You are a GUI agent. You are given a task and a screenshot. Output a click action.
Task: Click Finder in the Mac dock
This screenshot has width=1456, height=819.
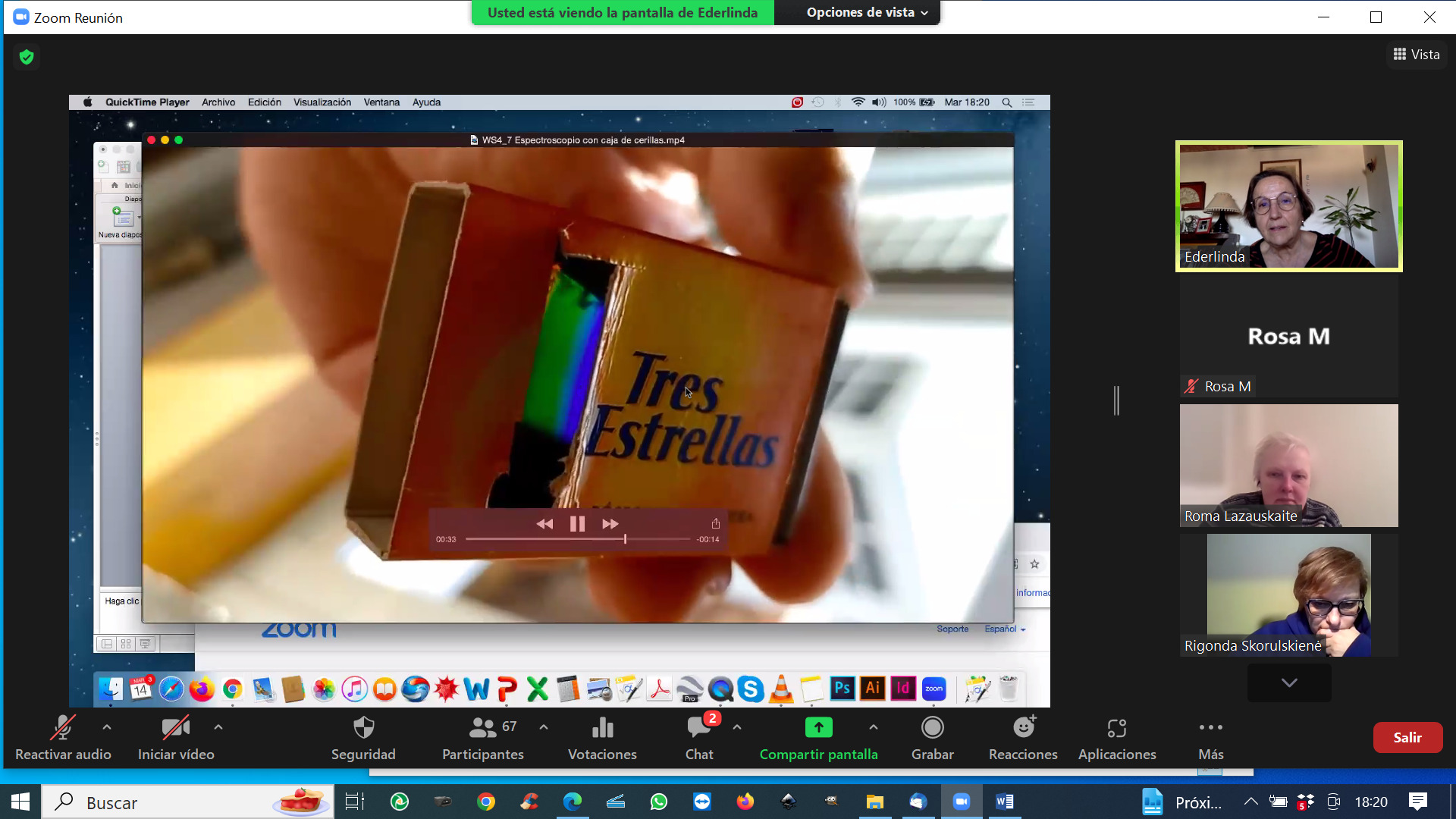point(111,689)
